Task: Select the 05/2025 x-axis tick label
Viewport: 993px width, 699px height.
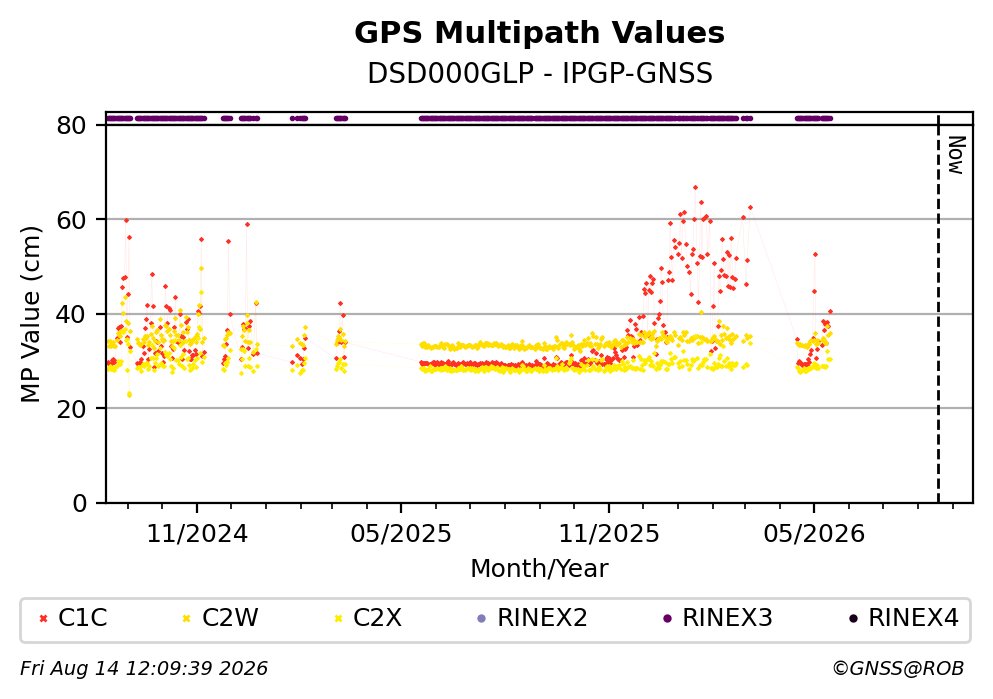Action: point(401,534)
